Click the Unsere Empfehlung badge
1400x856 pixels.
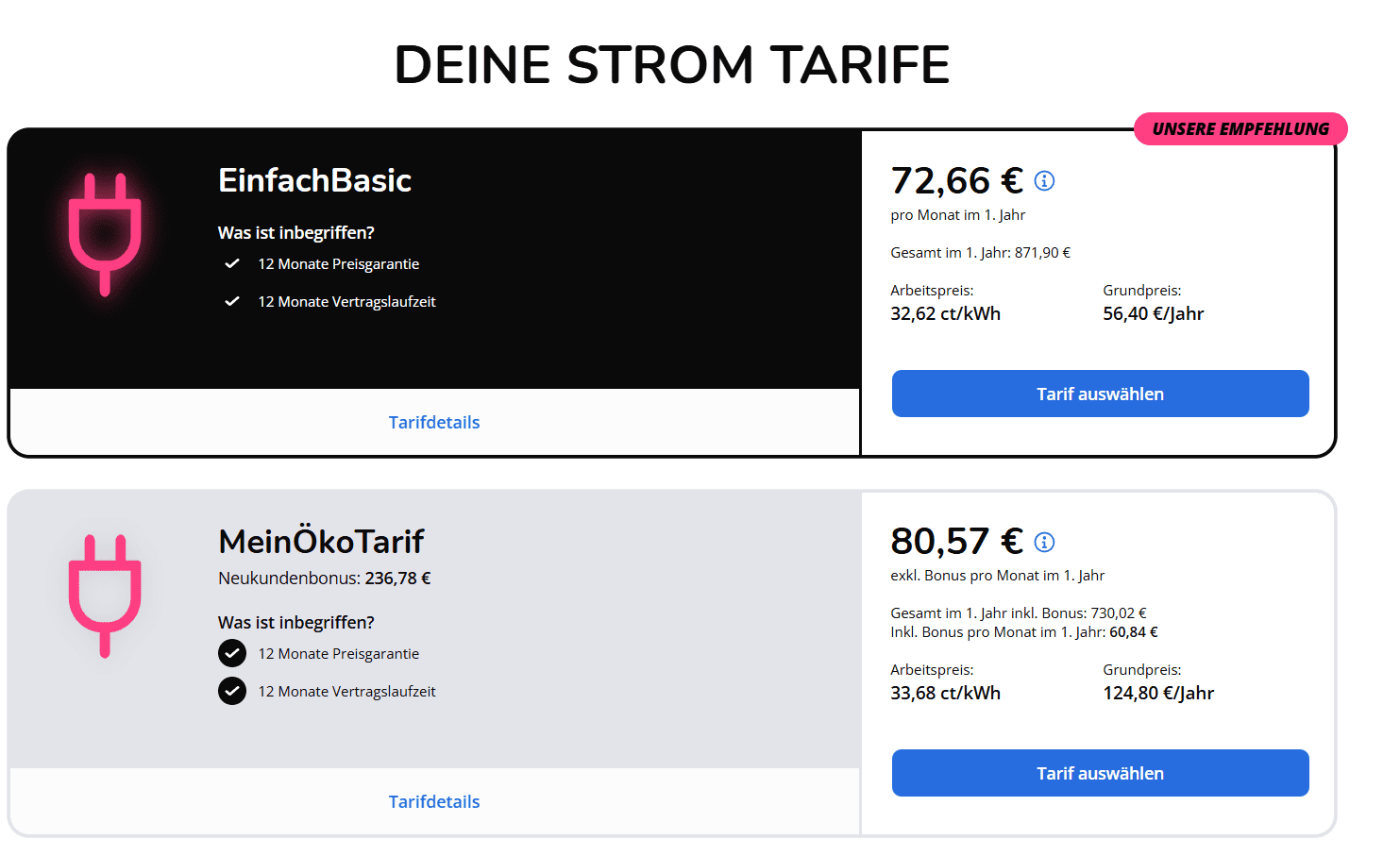tap(1240, 129)
